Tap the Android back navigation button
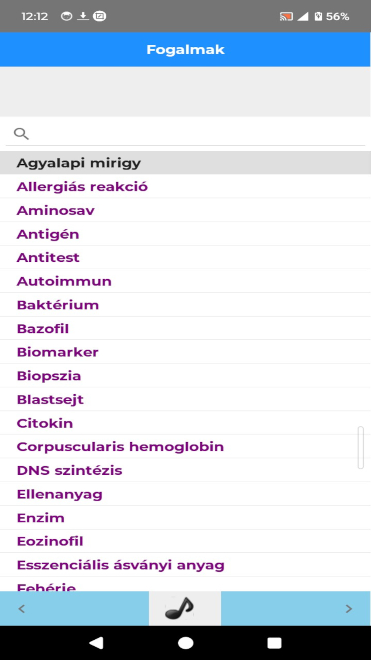This screenshot has height=660, width=371. coord(96,643)
